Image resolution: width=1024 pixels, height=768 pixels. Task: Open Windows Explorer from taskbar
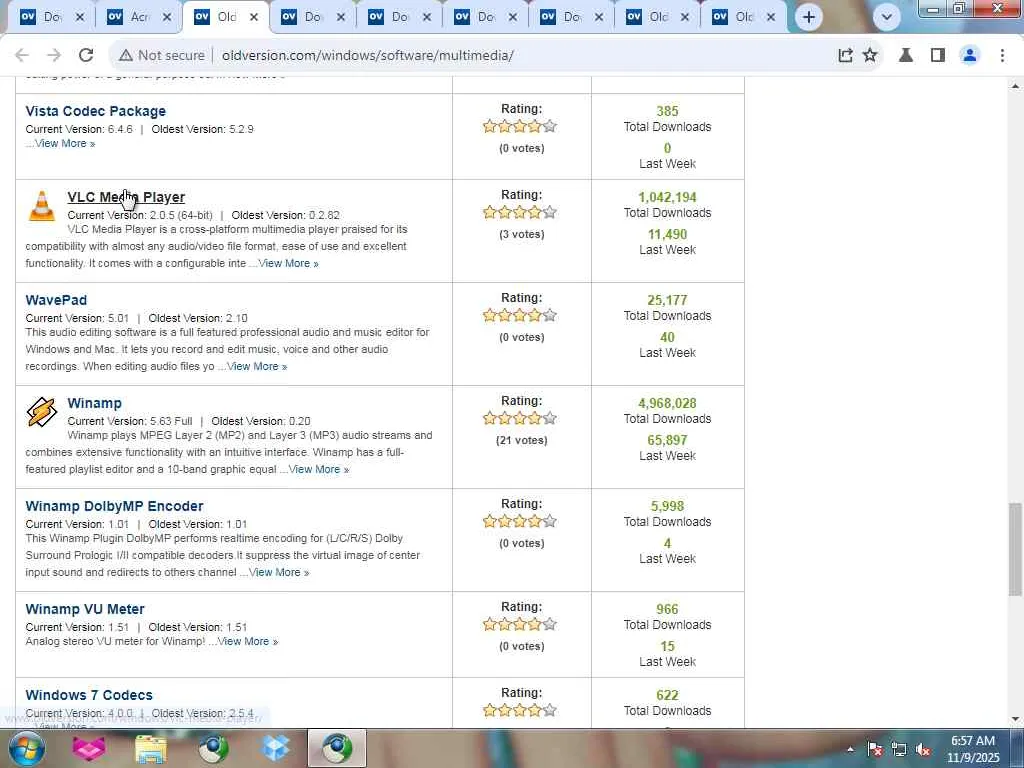coord(151,748)
